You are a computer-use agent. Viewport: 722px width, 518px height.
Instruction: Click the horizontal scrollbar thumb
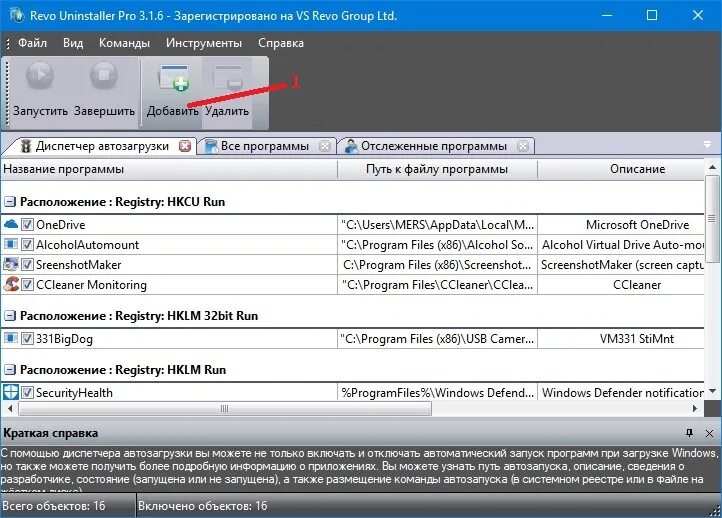224,408
